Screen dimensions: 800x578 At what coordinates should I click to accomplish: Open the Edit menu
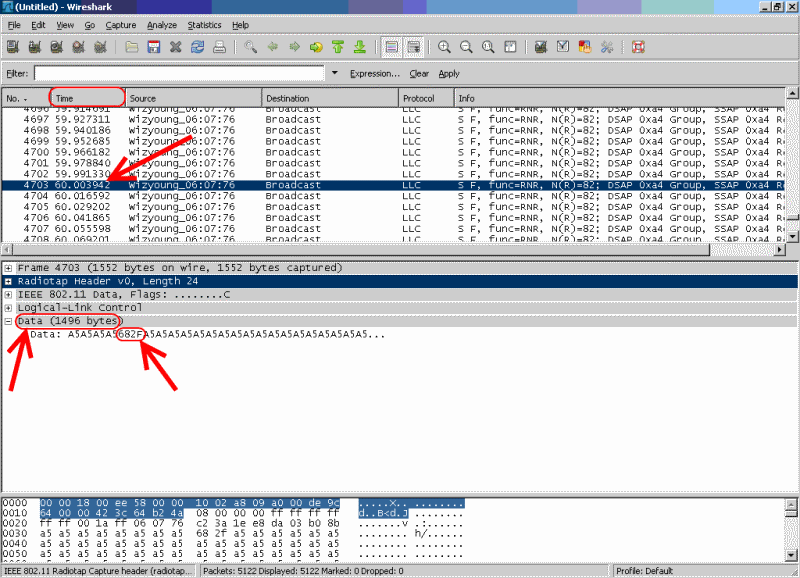pyautogui.click(x=38, y=25)
